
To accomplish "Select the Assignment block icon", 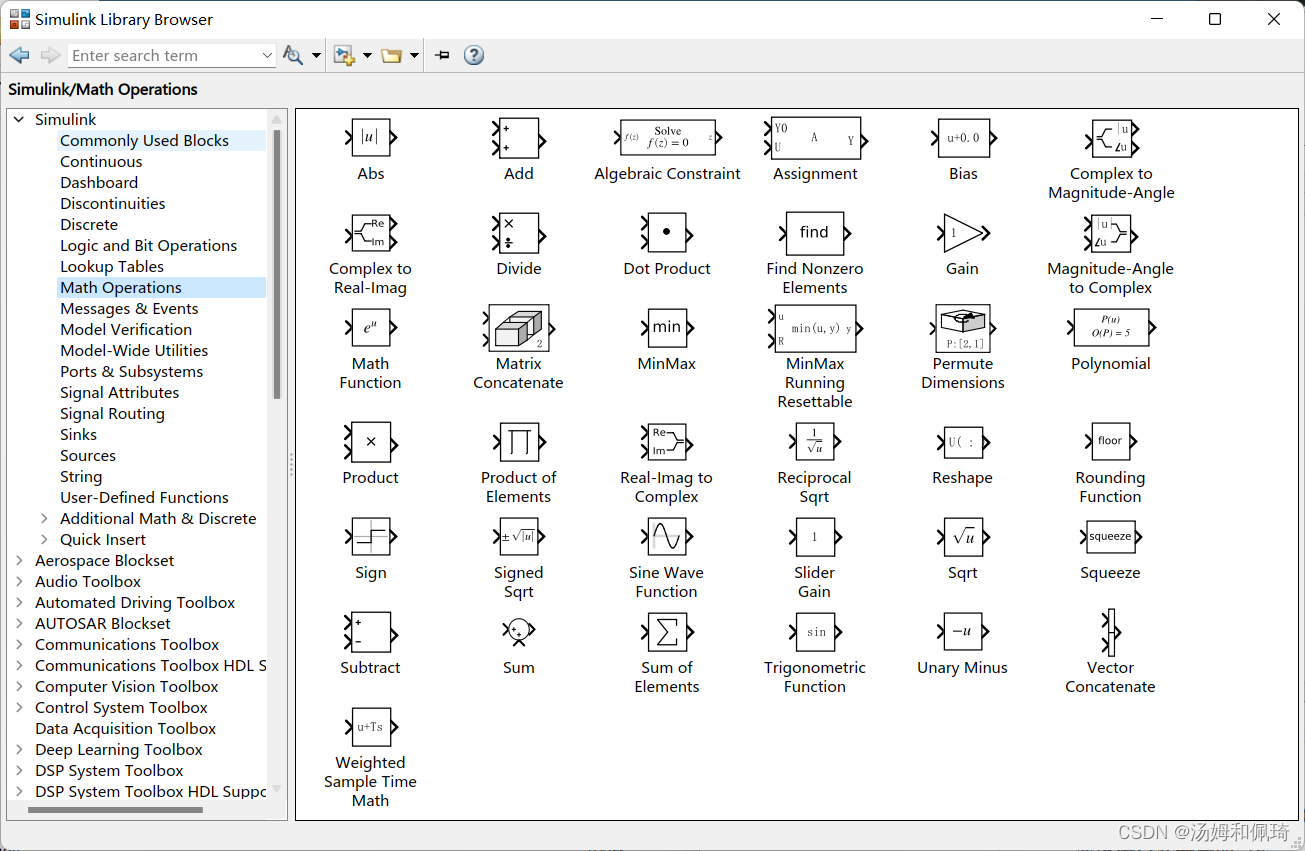I will tap(815, 138).
